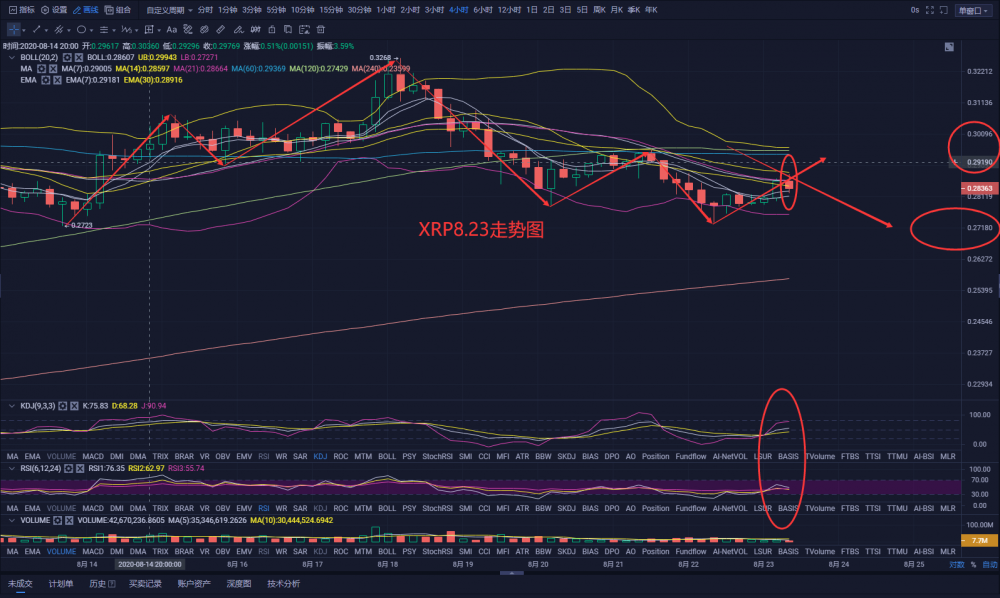Open the 计划单 tab
Screen dimensions: 1000x598
(61, 584)
